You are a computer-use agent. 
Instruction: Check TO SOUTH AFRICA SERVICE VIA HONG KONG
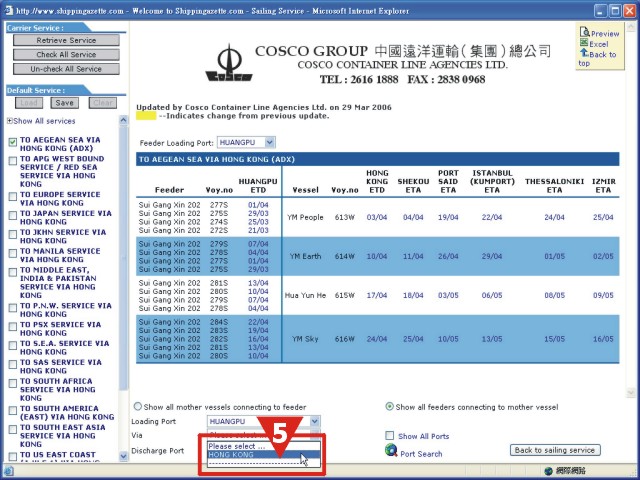[x=13, y=383]
